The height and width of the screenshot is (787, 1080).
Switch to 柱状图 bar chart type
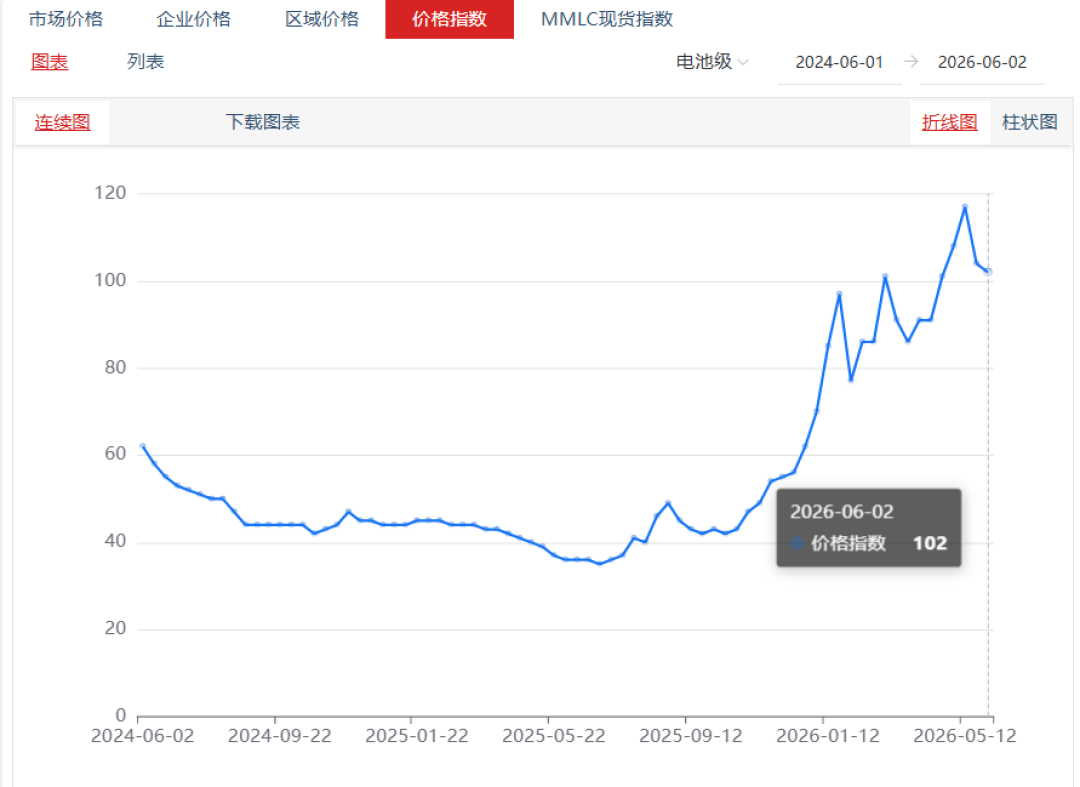[x=1030, y=123]
